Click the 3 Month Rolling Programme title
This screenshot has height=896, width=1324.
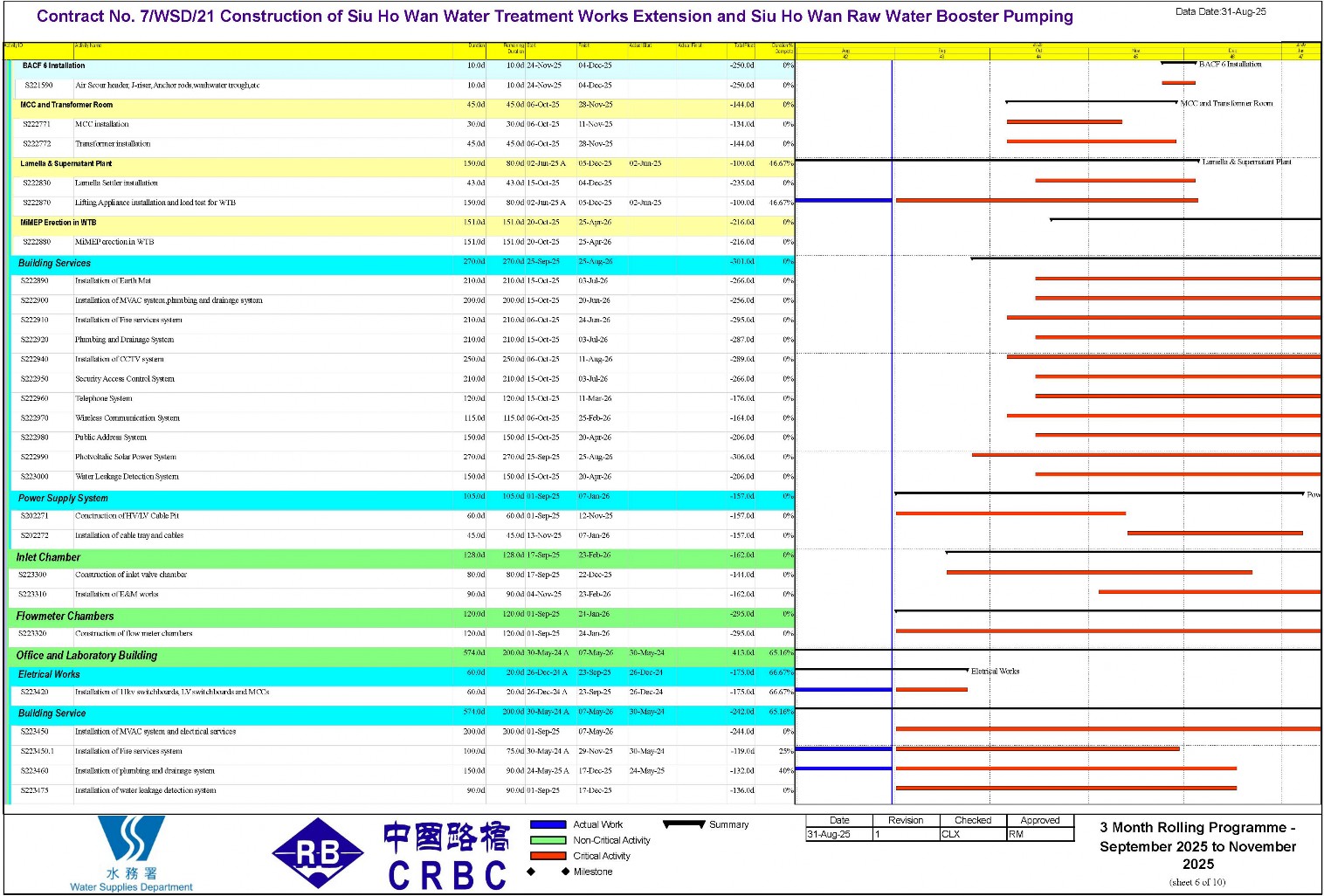(1197, 845)
